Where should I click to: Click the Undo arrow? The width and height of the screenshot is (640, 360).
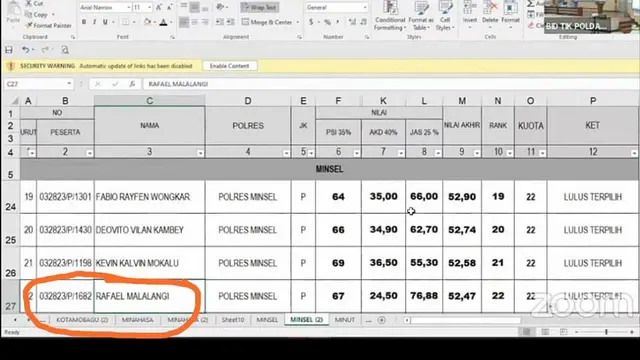pyautogui.click(x=25, y=50)
